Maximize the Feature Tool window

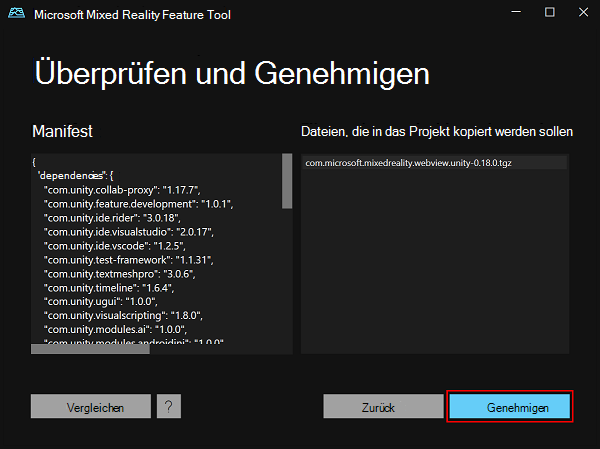pyautogui.click(x=549, y=12)
